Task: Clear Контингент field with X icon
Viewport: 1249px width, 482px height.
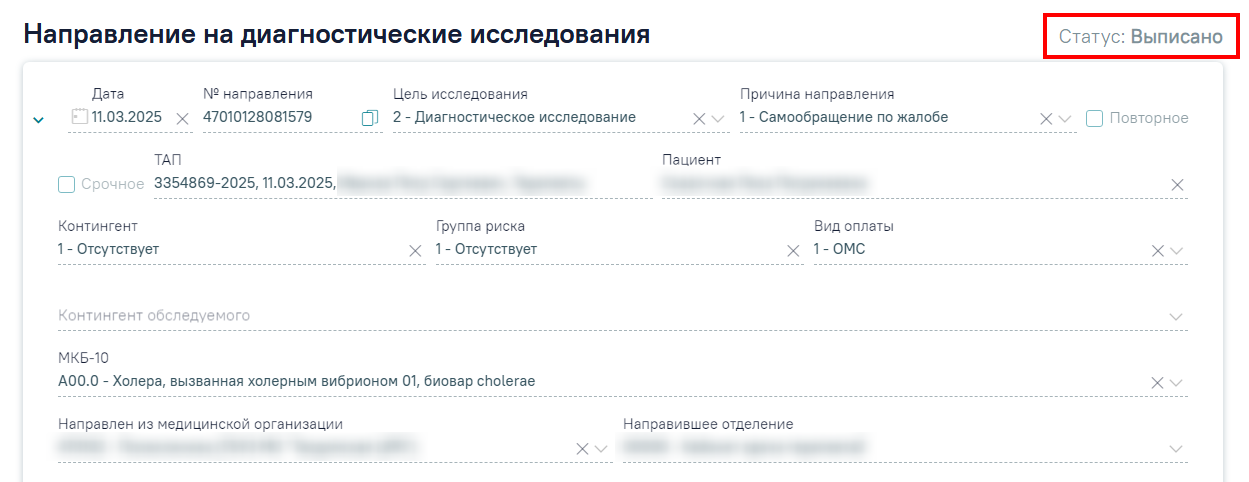Action: 416,251
